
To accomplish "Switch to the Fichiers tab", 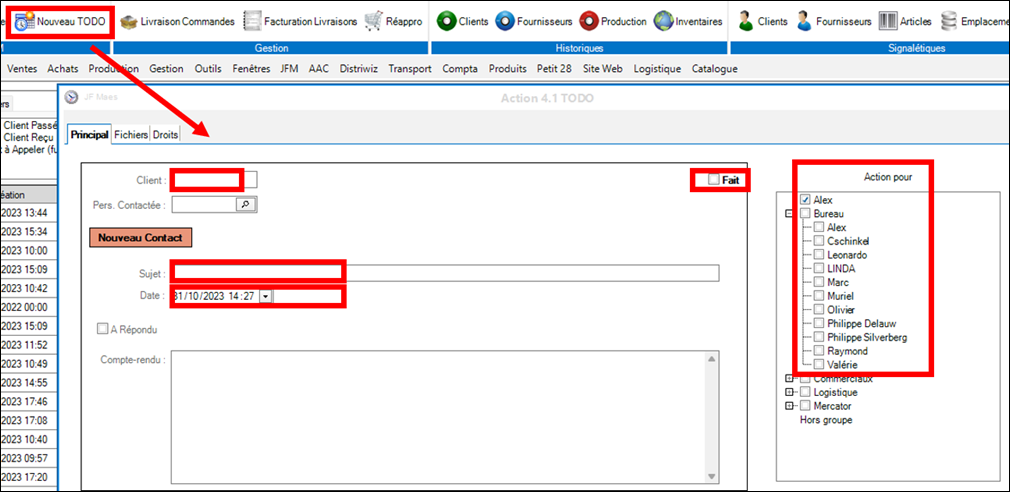I will [x=131, y=134].
